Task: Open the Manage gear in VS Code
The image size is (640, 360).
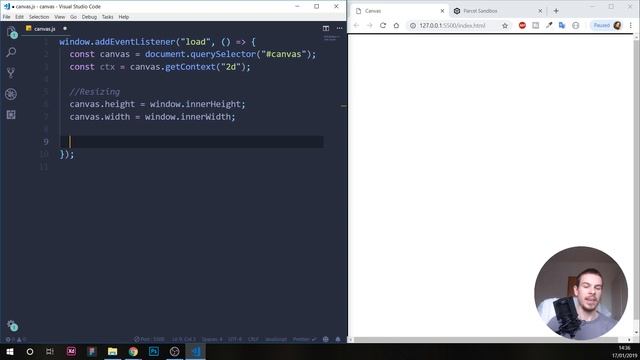Action: point(12,325)
